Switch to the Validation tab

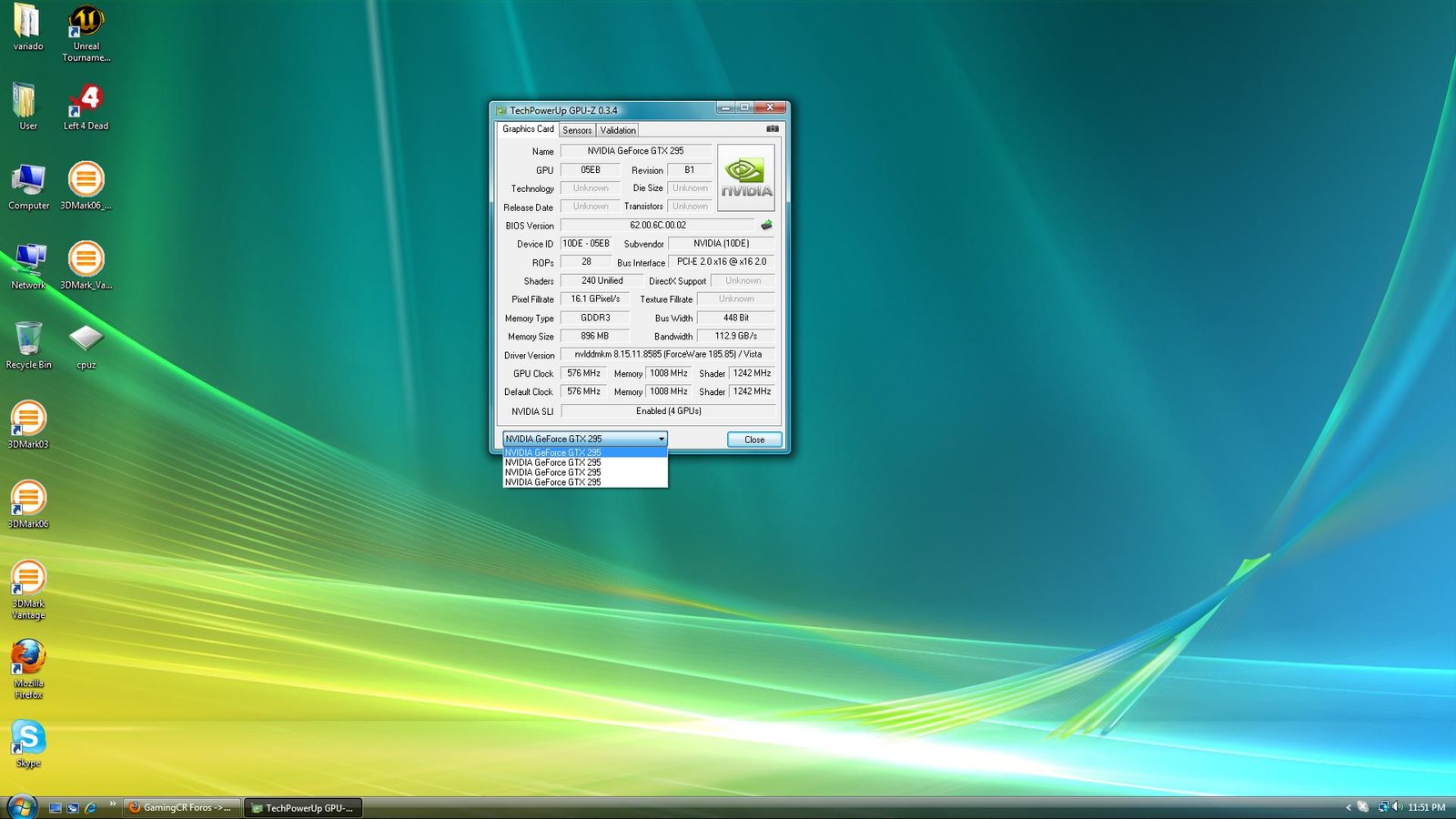coord(618,130)
